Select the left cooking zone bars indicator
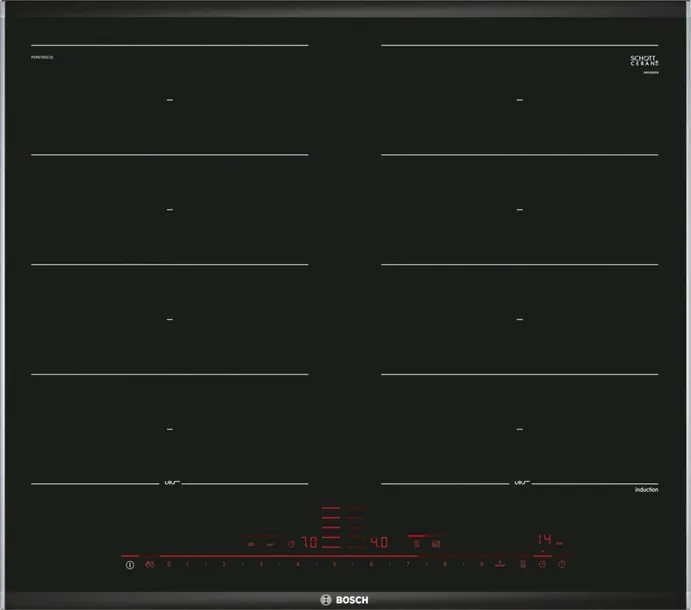The height and width of the screenshot is (610, 691). click(331, 528)
